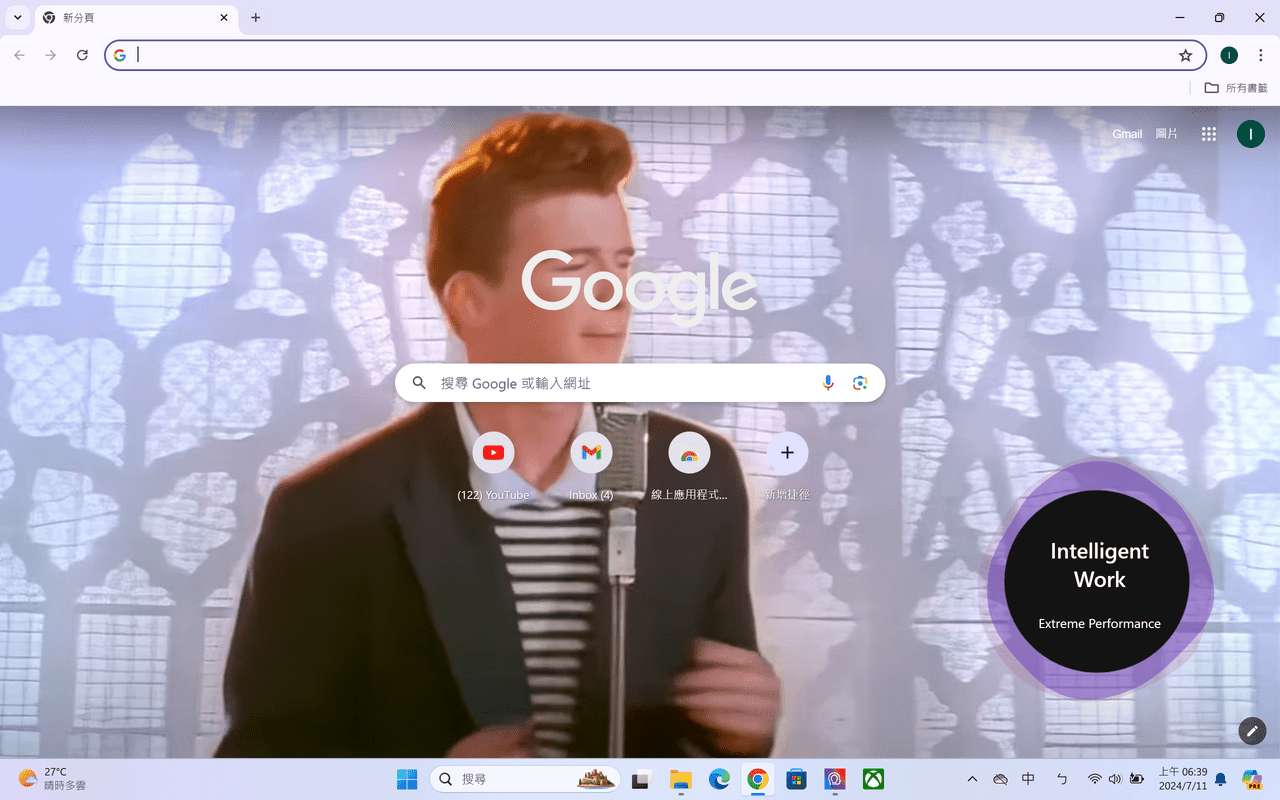Close the 新分頁 tab

224,18
